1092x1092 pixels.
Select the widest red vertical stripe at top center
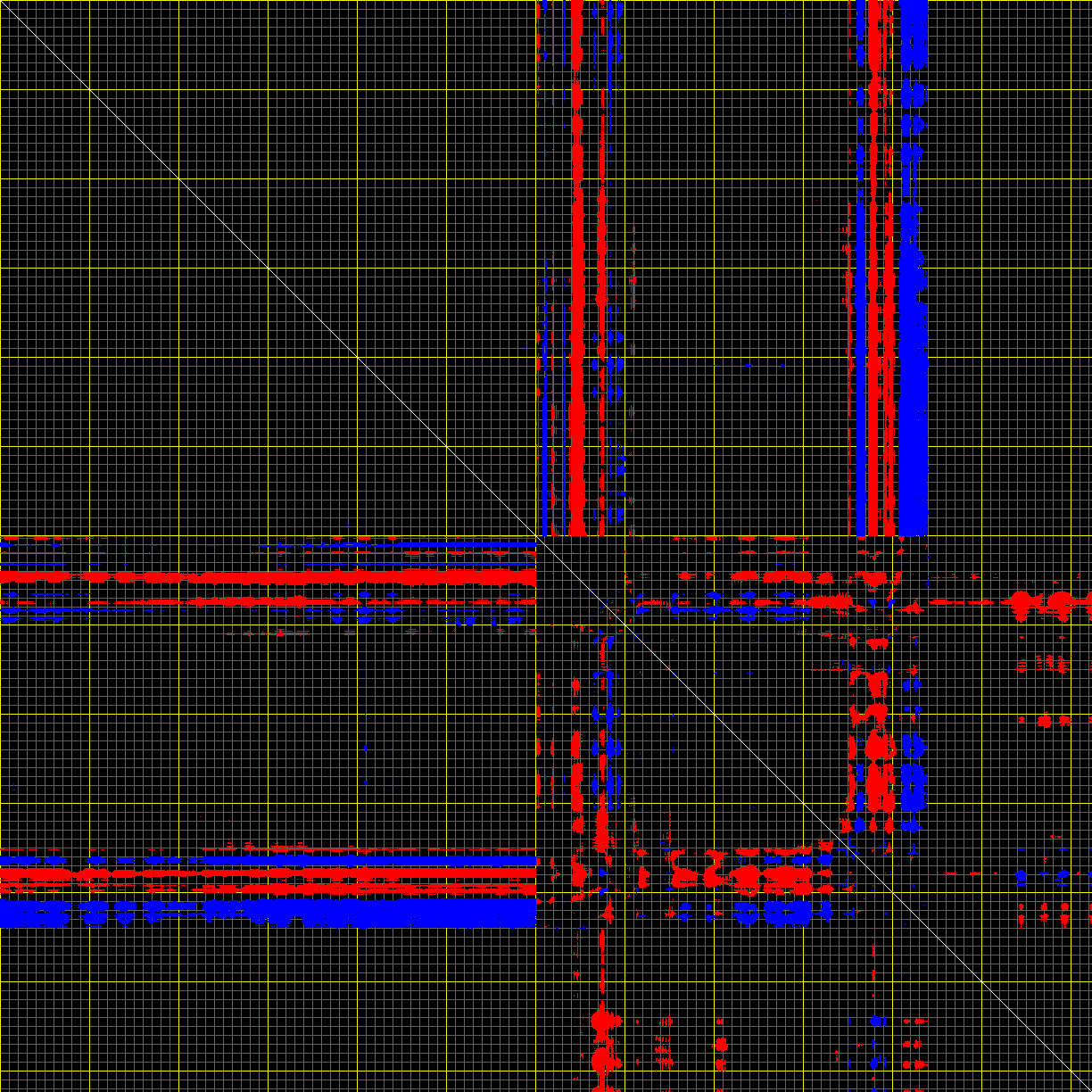click(577, 268)
